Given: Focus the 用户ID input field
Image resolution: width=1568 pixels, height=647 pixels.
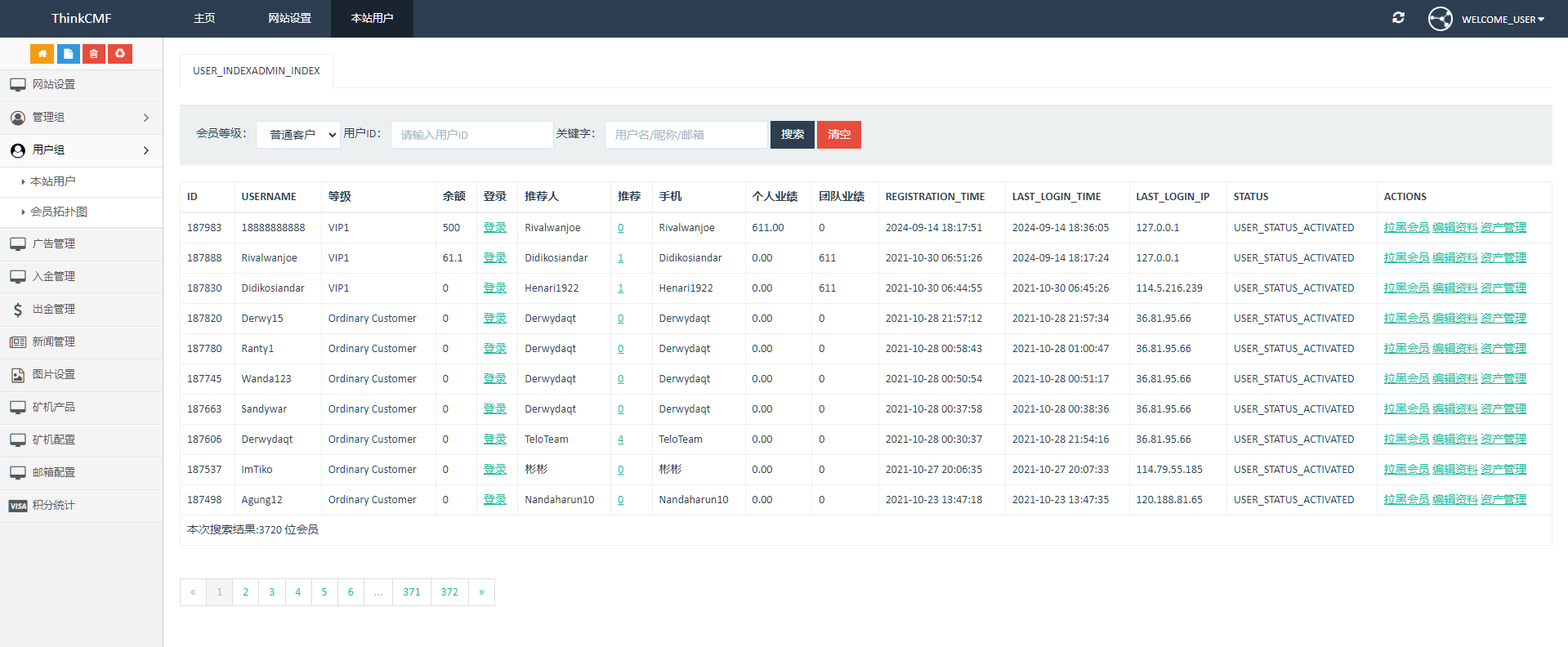Looking at the screenshot, I should pos(471,135).
